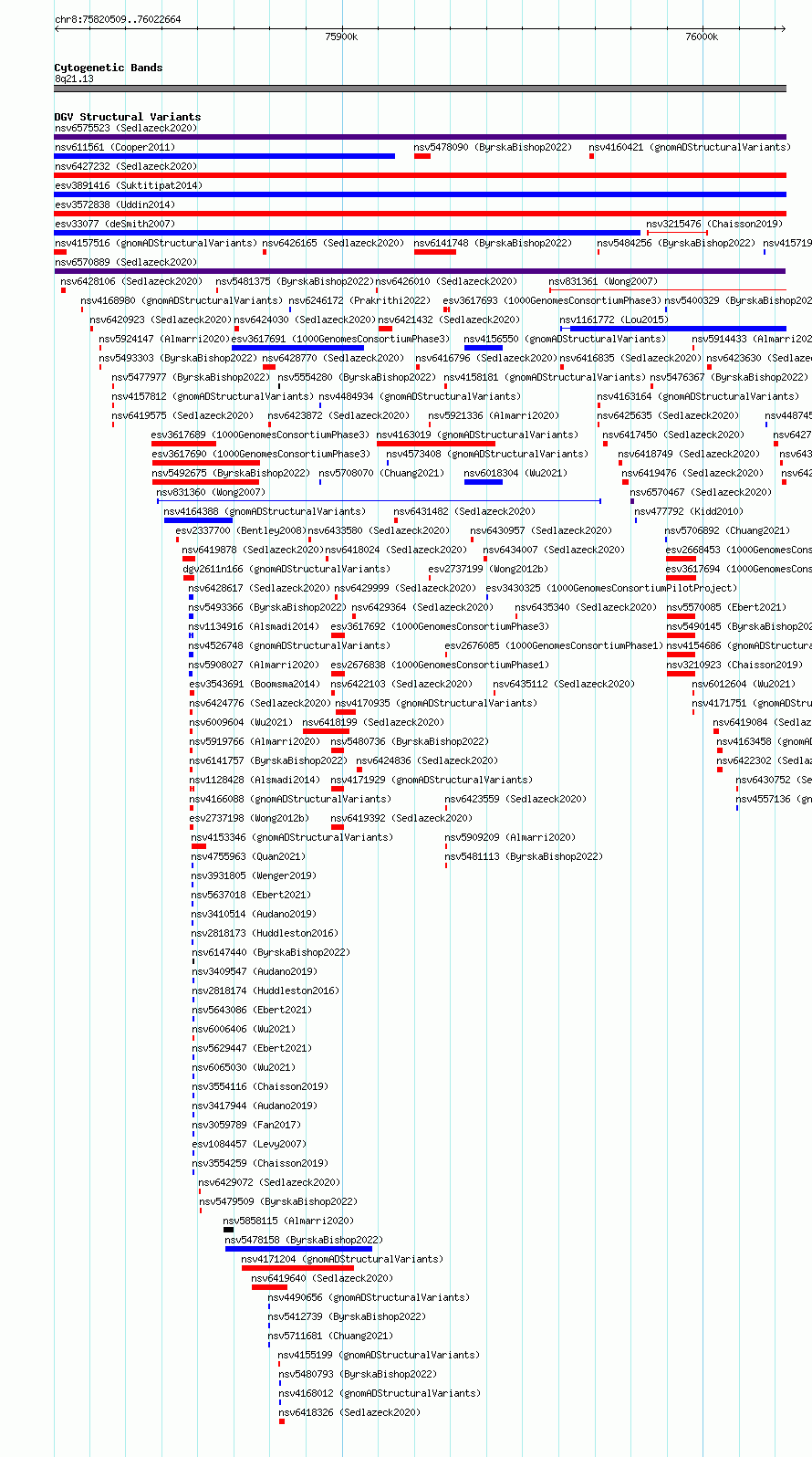This screenshot has height=1457, width=812.
Task: Select nsv6418326 (Sedlazeck2020) label
Action: pyautogui.click(x=349, y=1412)
